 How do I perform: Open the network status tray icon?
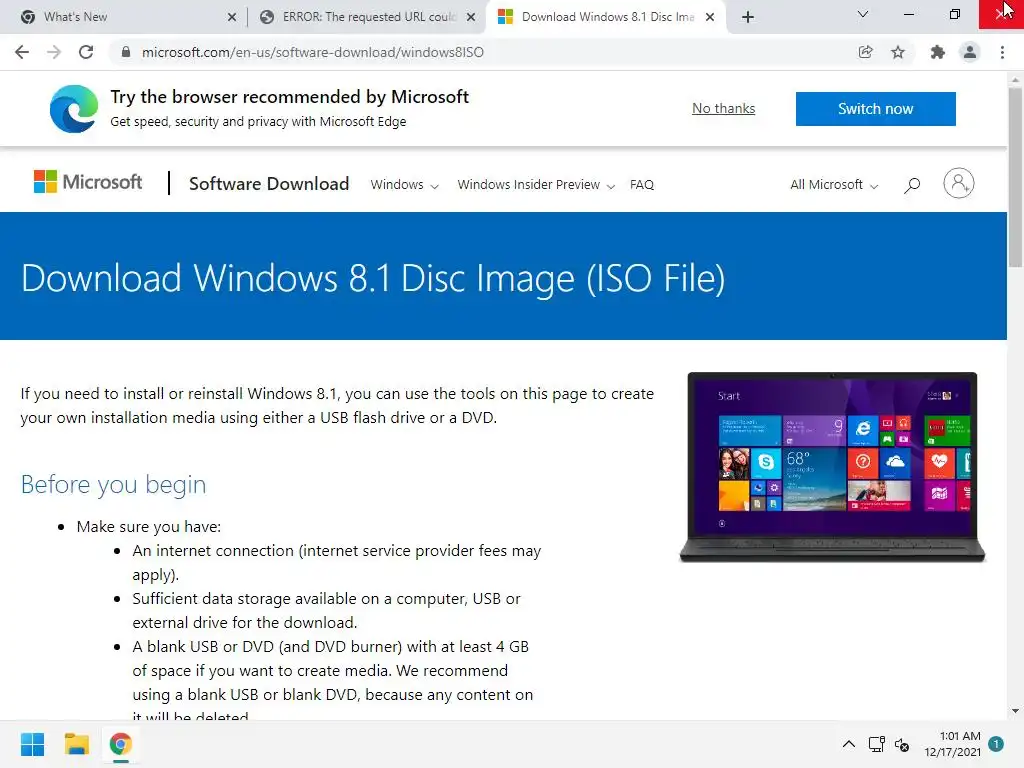pyautogui.click(x=876, y=744)
